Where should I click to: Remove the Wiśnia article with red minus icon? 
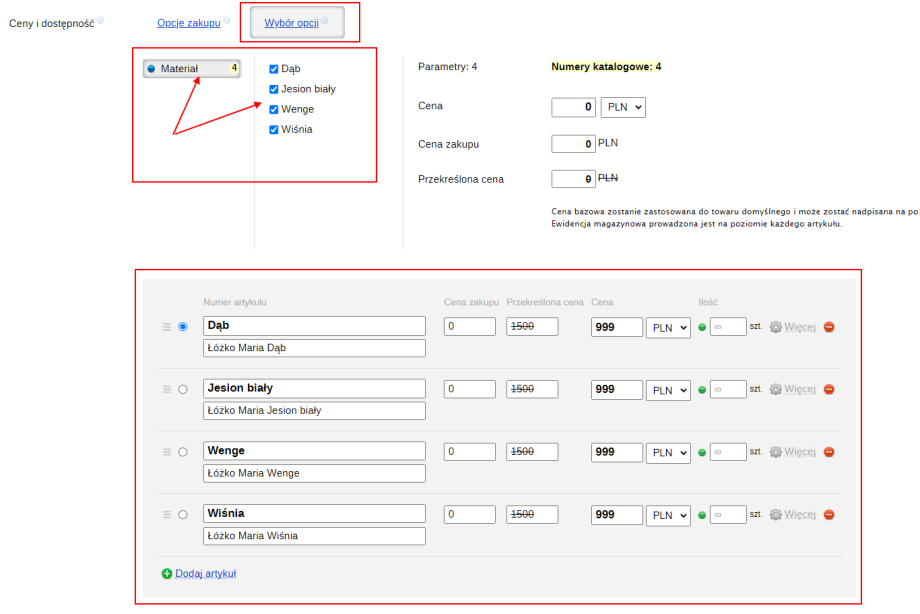(x=829, y=515)
